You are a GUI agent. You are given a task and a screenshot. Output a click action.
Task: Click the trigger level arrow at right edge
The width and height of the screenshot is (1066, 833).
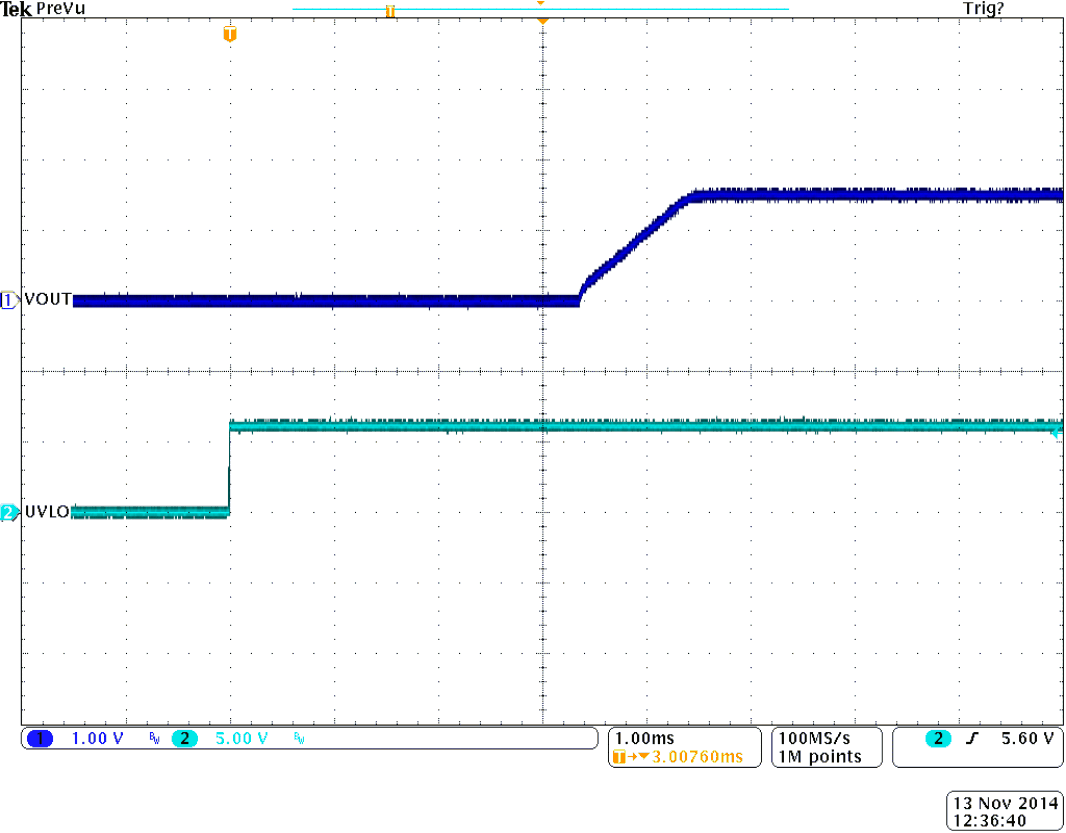pyautogui.click(x=1054, y=431)
